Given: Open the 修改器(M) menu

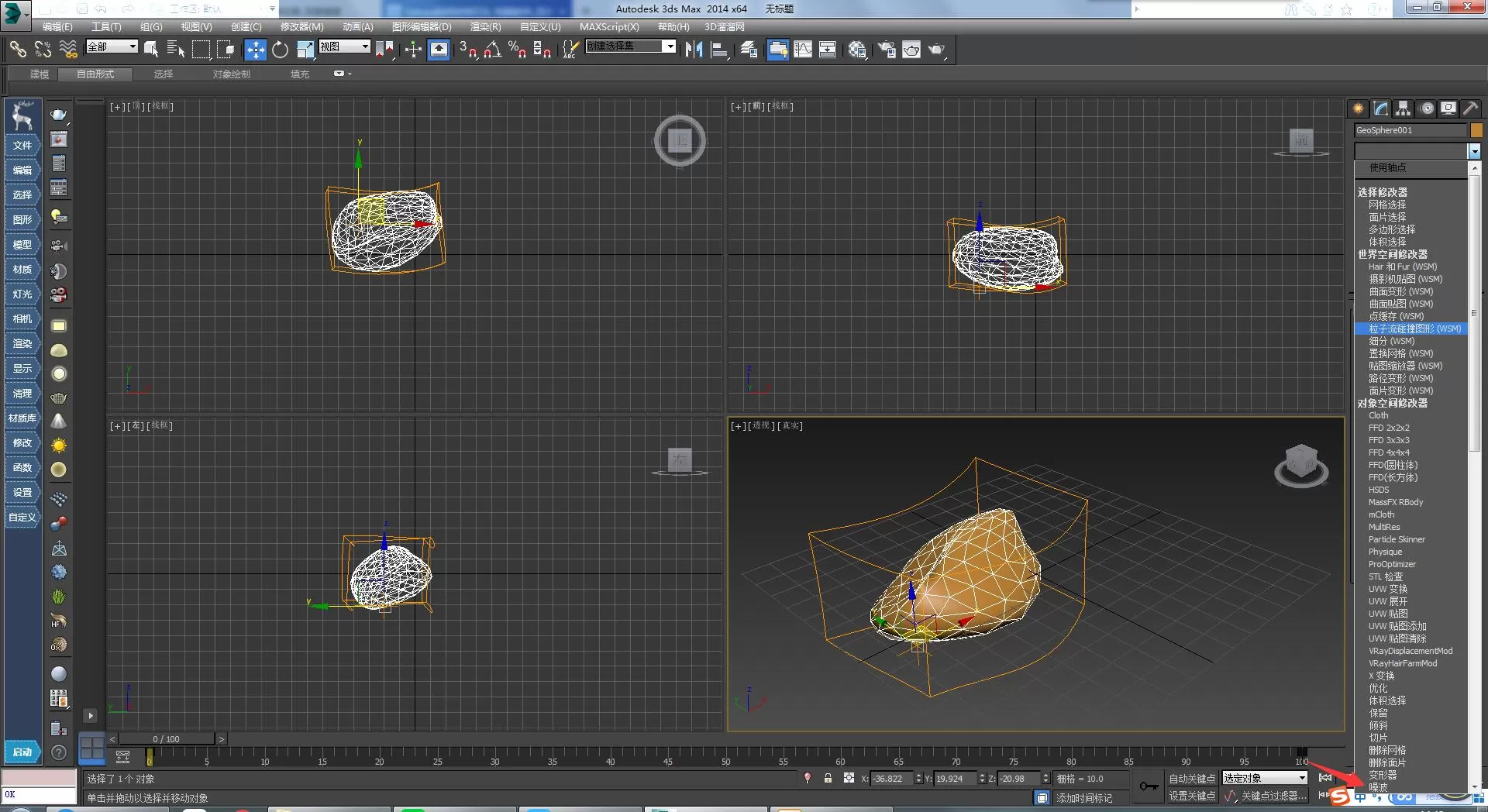Looking at the screenshot, I should click(302, 26).
